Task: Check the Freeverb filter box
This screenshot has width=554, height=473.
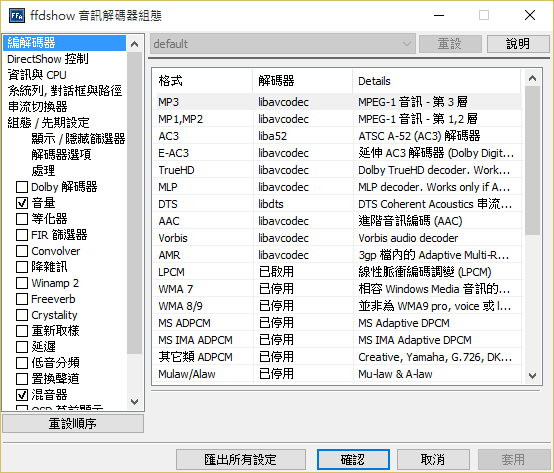Action: 22,299
